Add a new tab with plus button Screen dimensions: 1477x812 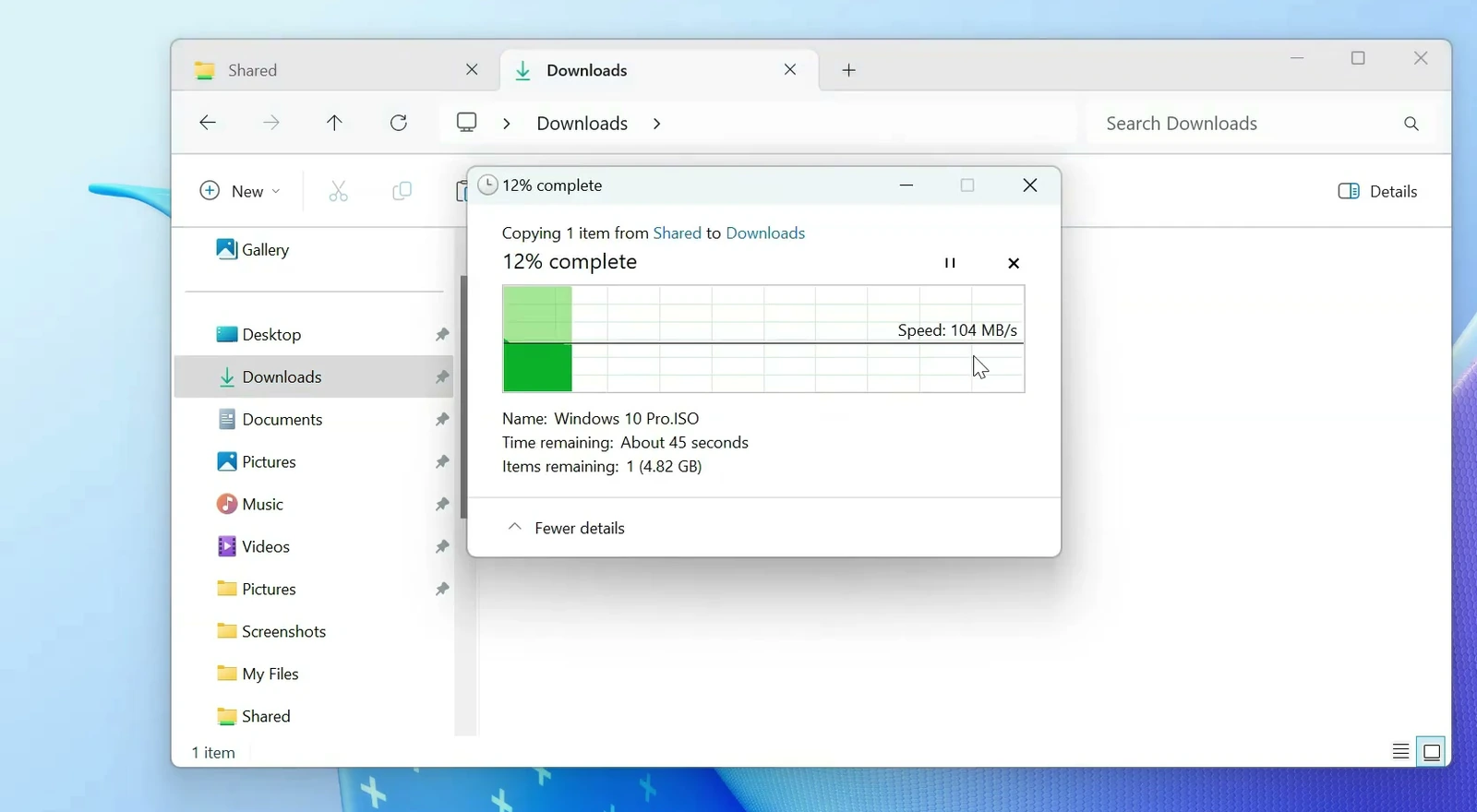[x=849, y=70]
